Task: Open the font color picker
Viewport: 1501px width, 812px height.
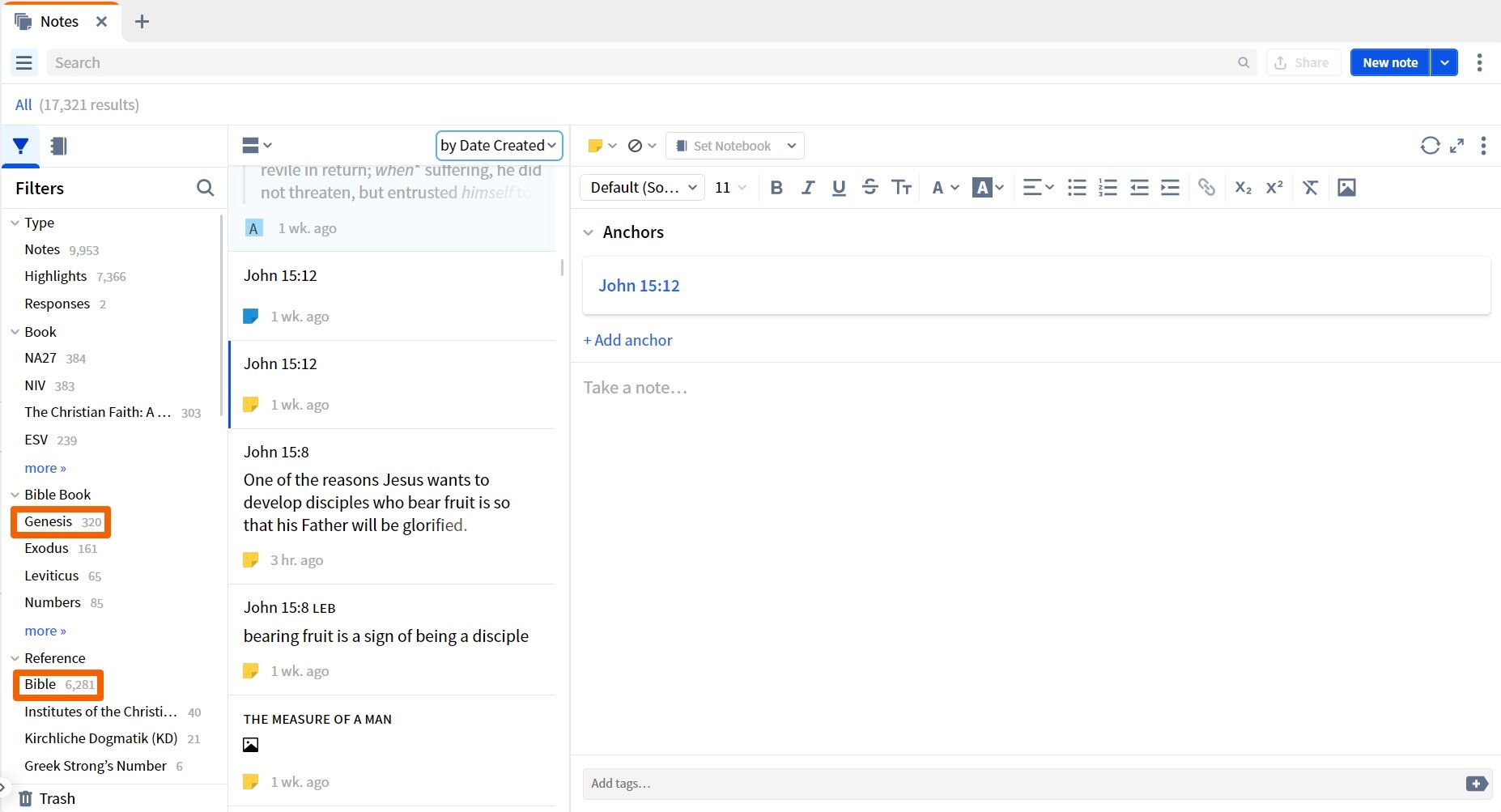Action: tap(945, 187)
